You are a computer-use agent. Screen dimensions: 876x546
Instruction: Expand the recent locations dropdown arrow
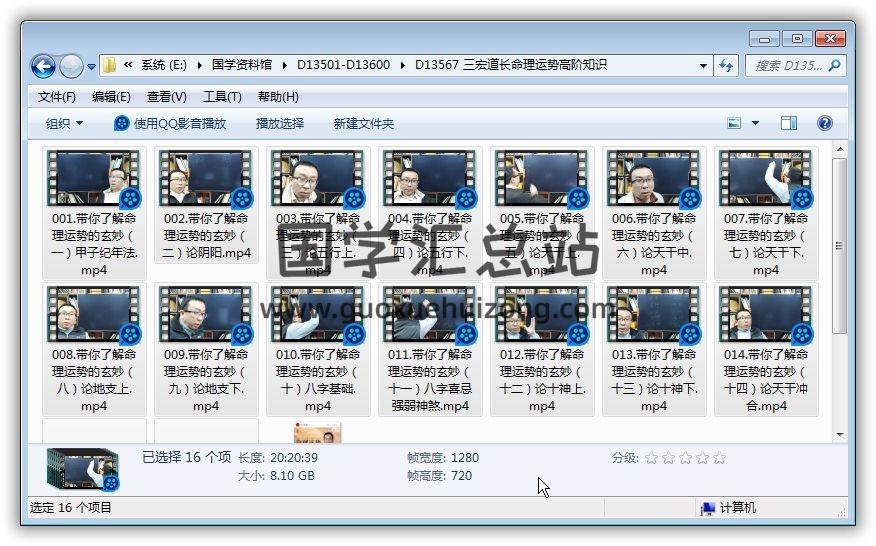[x=92, y=67]
